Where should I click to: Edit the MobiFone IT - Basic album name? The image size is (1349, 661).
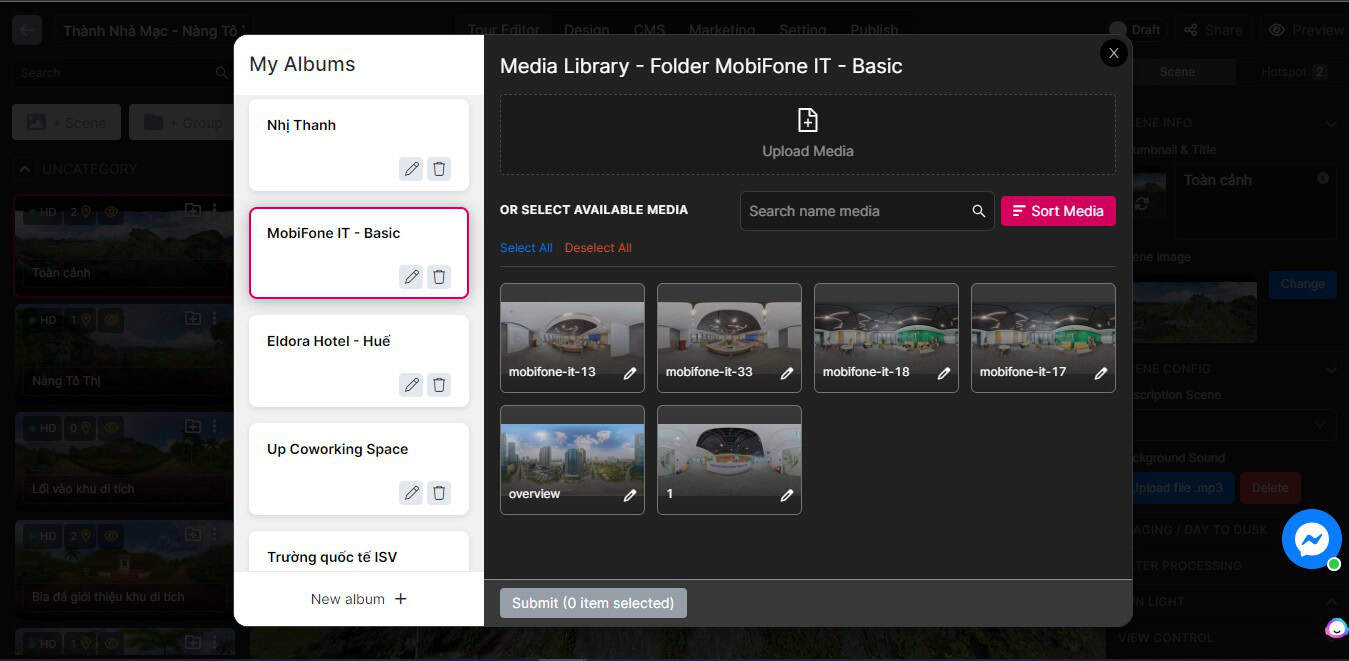(411, 277)
